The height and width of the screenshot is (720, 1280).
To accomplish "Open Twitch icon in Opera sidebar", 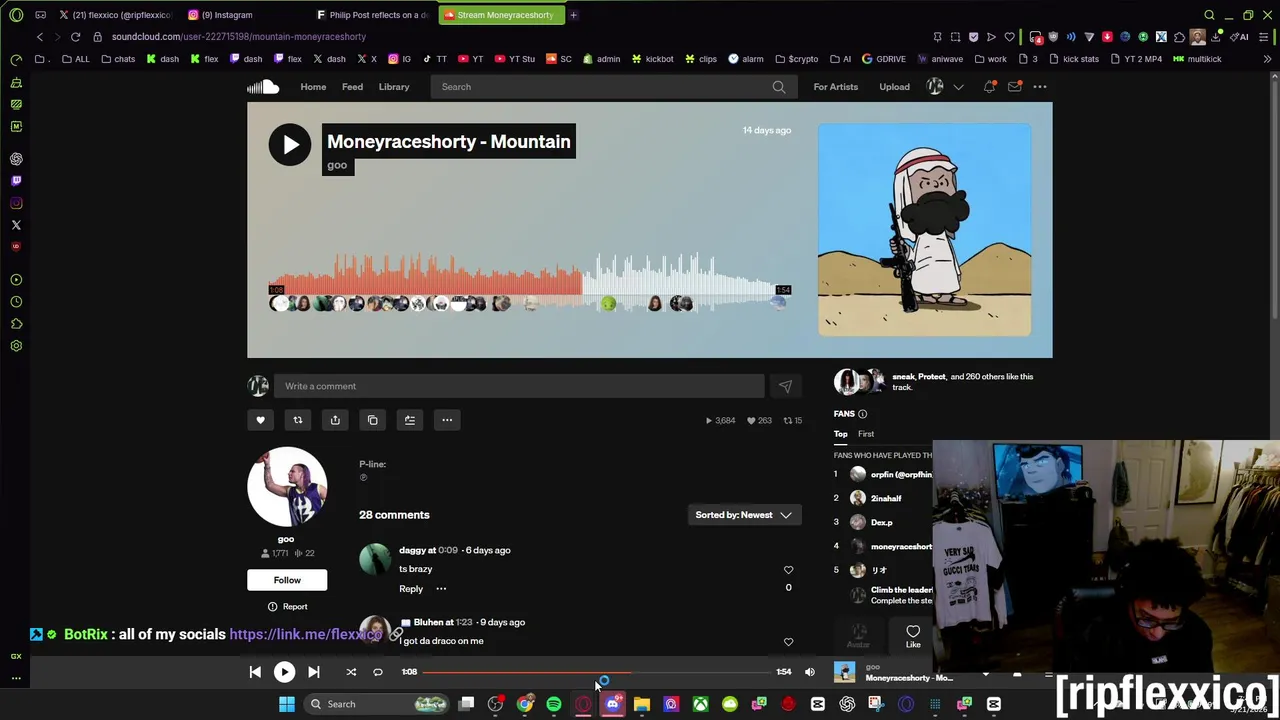I will click(16, 181).
